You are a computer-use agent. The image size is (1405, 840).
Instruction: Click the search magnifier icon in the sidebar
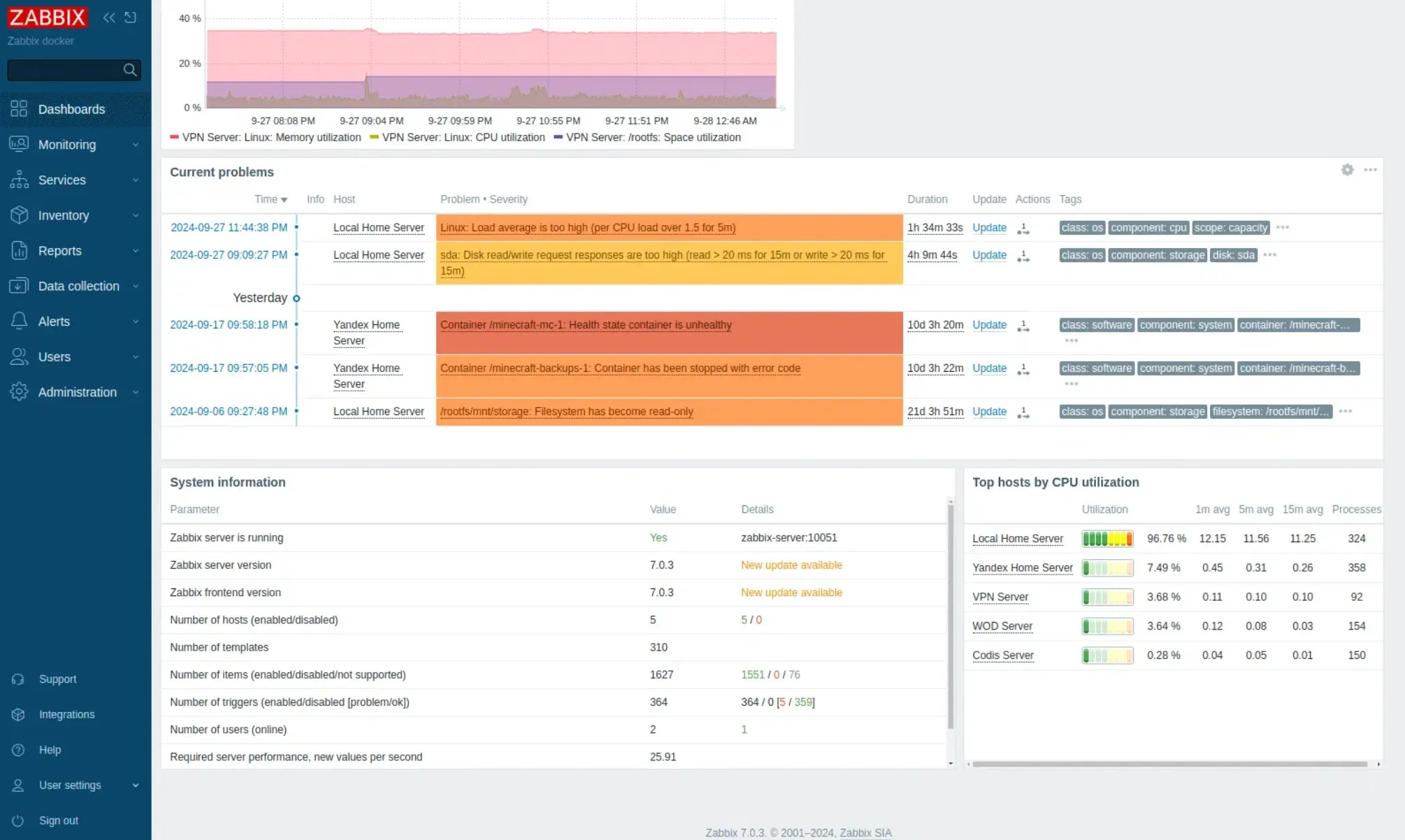click(129, 70)
